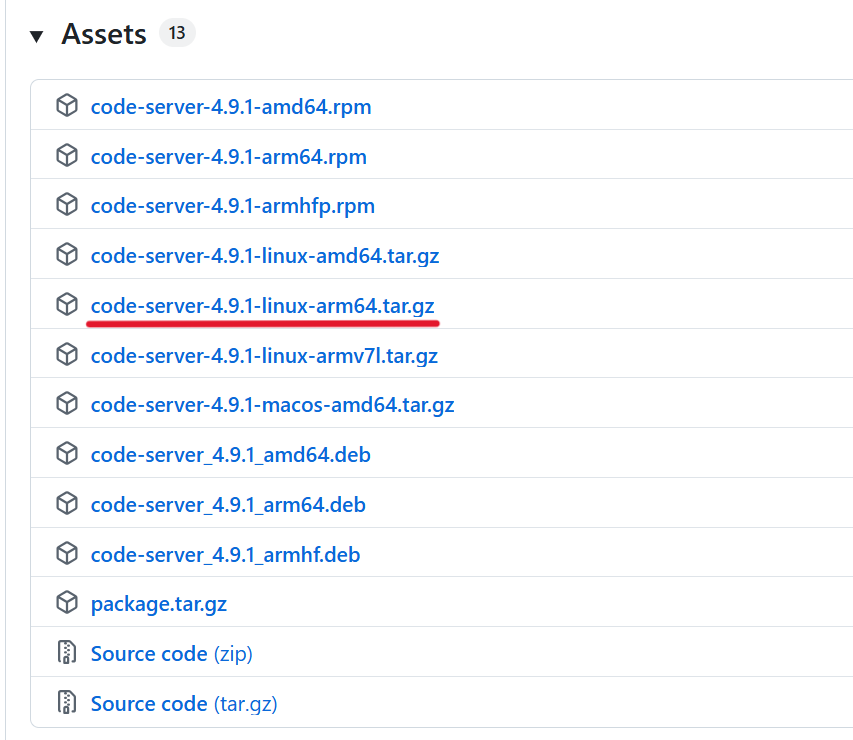Download code-server_4.9.1_armhf.deb

click(x=225, y=555)
